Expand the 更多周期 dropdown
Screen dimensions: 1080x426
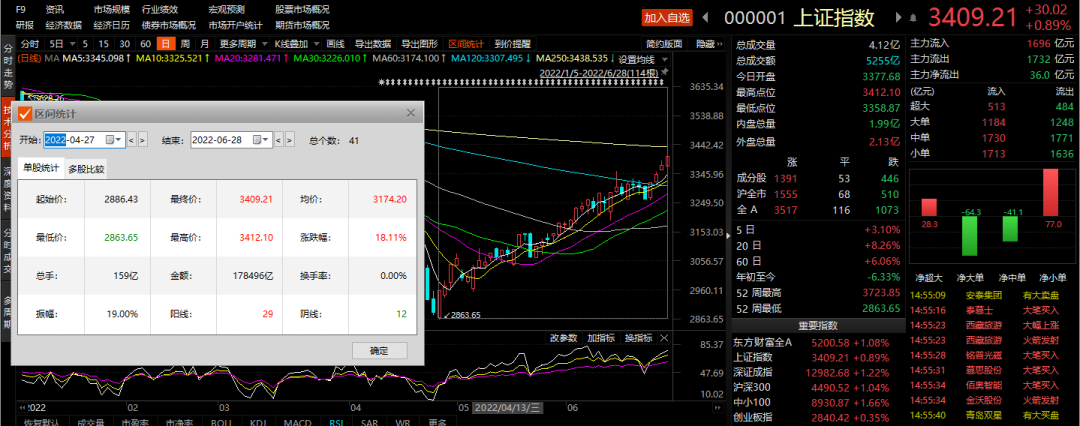(x=242, y=44)
